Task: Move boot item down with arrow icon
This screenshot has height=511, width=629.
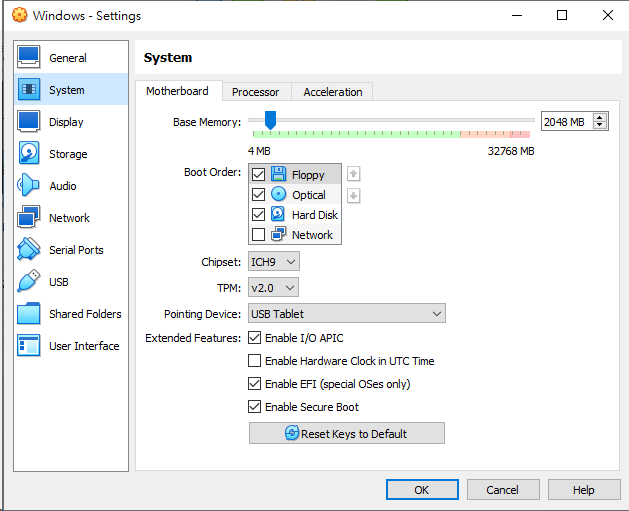Action: [x=353, y=195]
